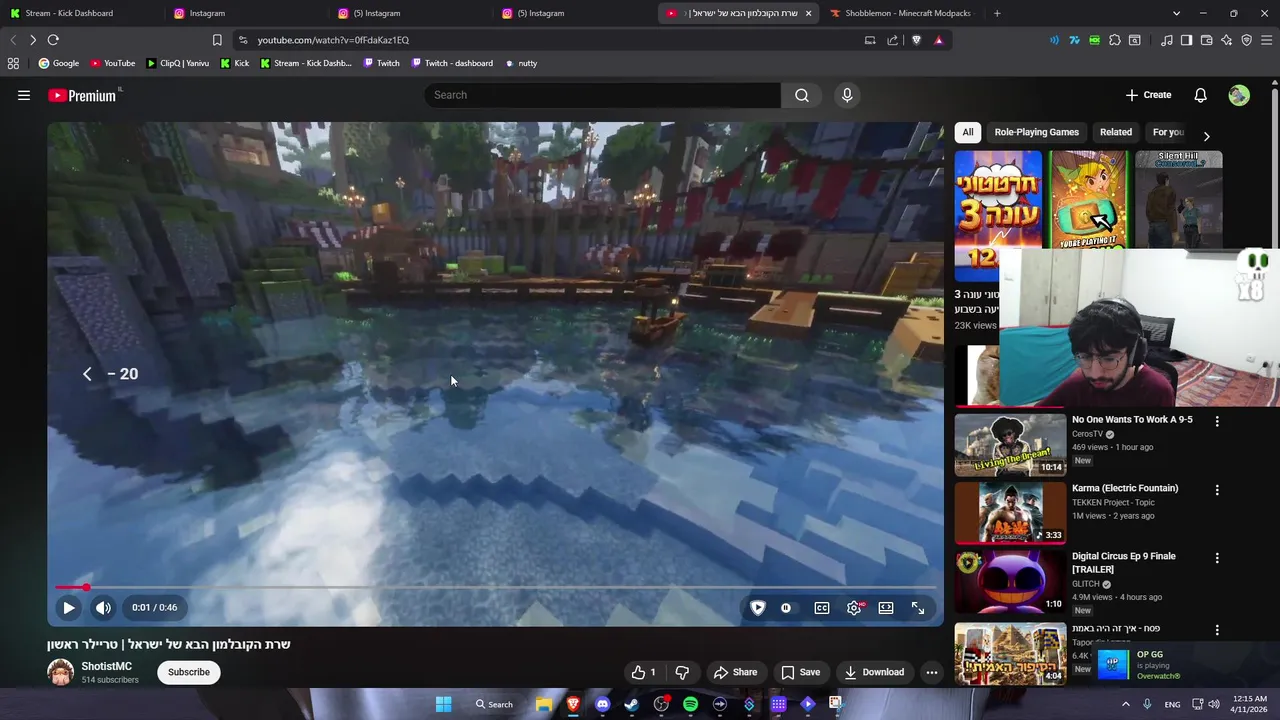Open the video settings gear
Image resolution: width=1280 pixels, height=720 pixels.
click(x=854, y=607)
